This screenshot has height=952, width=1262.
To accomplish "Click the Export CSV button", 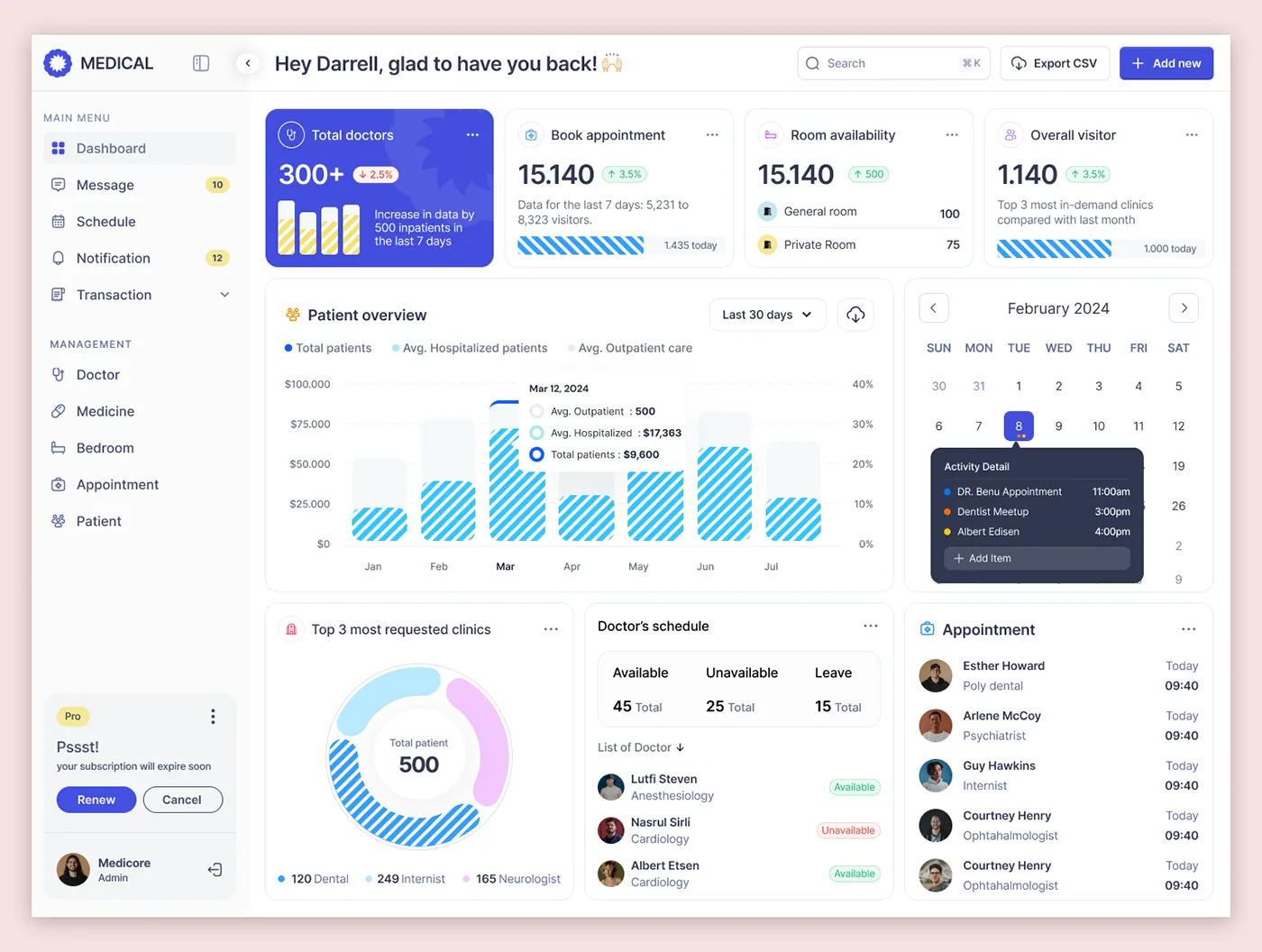I will click(x=1054, y=63).
